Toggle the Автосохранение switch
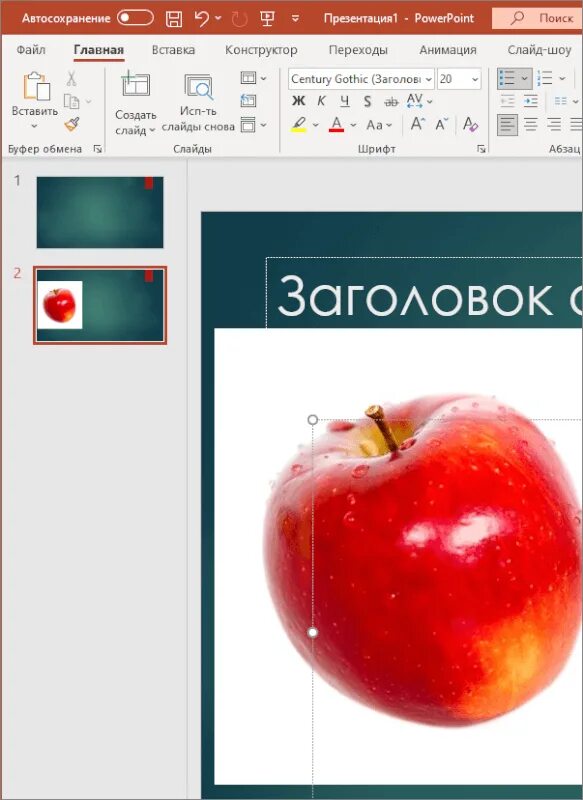The height and width of the screenshot is (800, 583). click(135, 18)
